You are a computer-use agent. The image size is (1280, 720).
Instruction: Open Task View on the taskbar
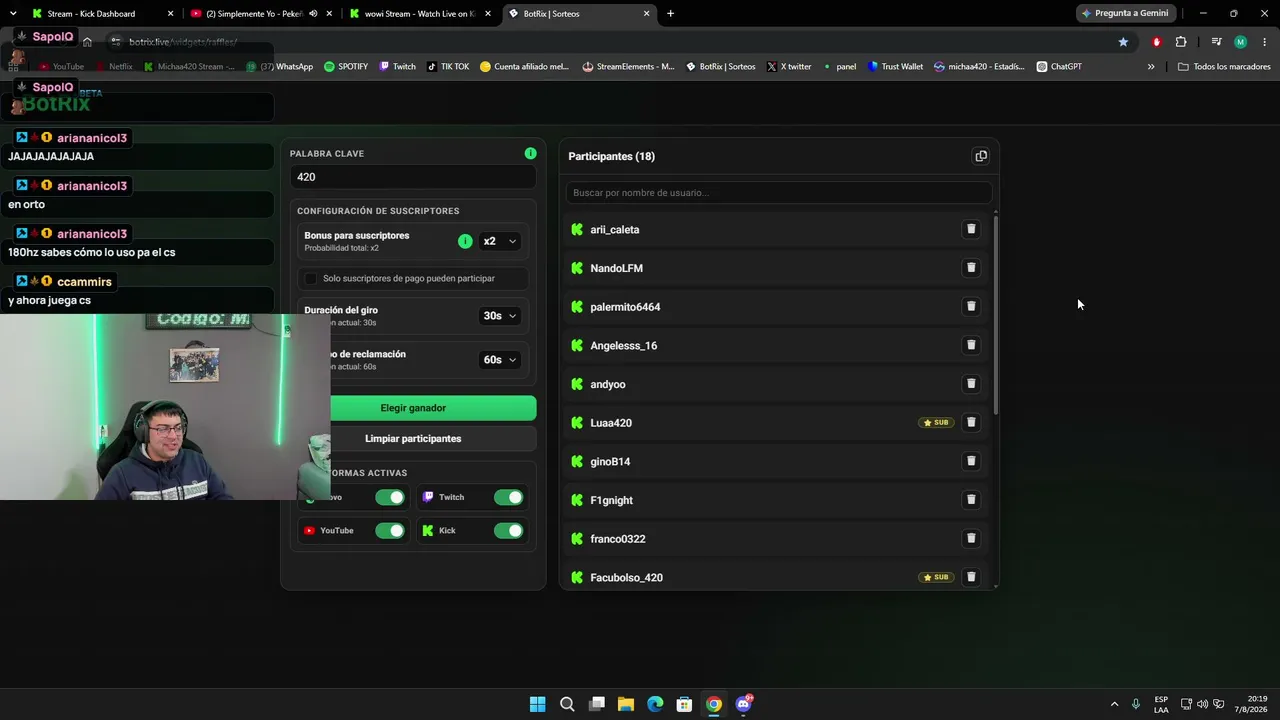coord(597,704)
